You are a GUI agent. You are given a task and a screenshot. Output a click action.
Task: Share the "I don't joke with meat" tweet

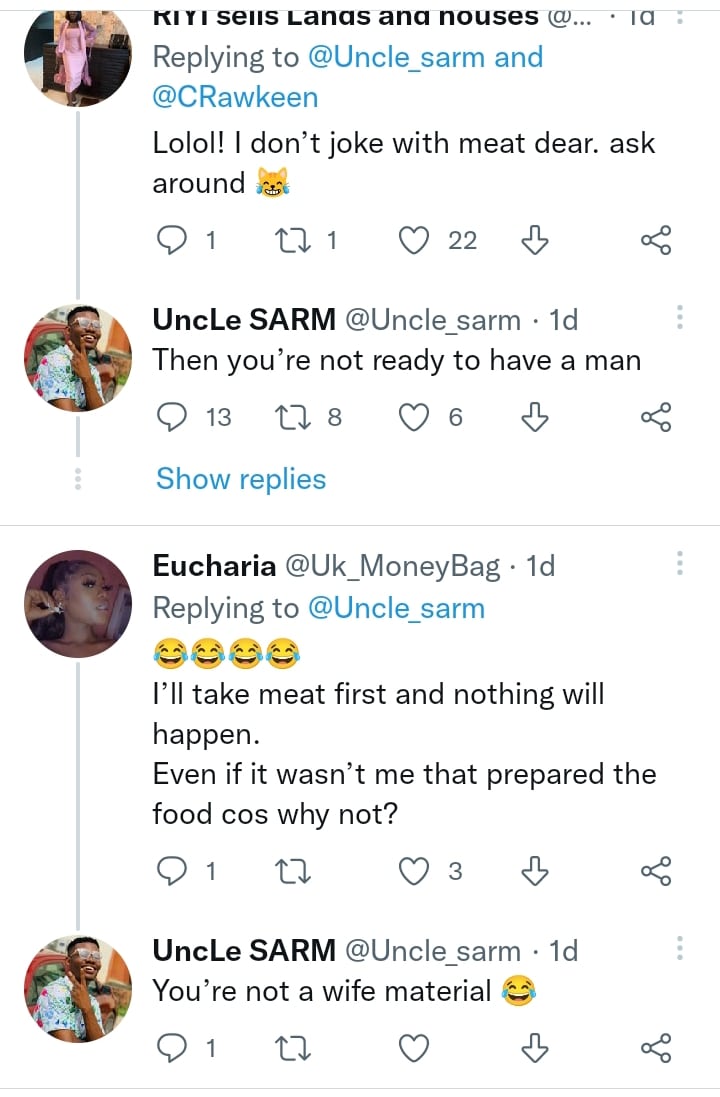point(656,240)
